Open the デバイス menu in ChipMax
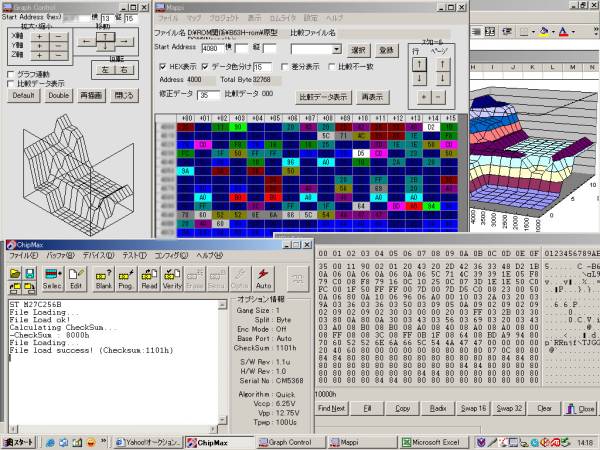This screenshot has height=450, width=600. pyautogui.click(x=98, y=255)
